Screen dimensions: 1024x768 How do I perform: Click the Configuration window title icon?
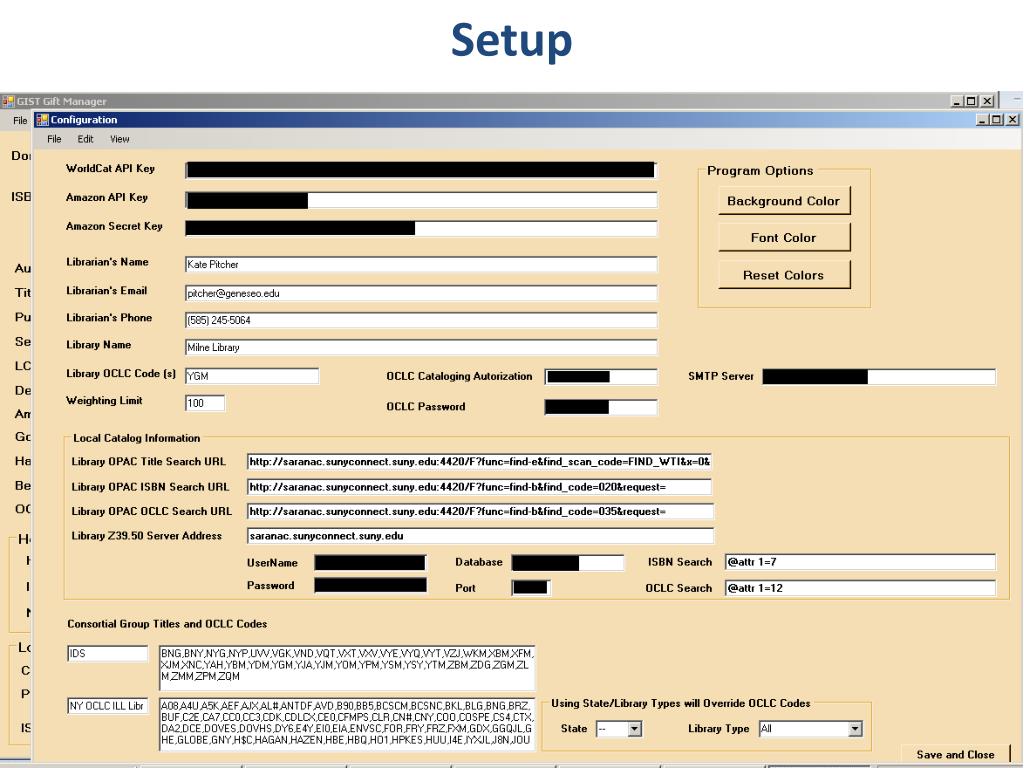42,120
